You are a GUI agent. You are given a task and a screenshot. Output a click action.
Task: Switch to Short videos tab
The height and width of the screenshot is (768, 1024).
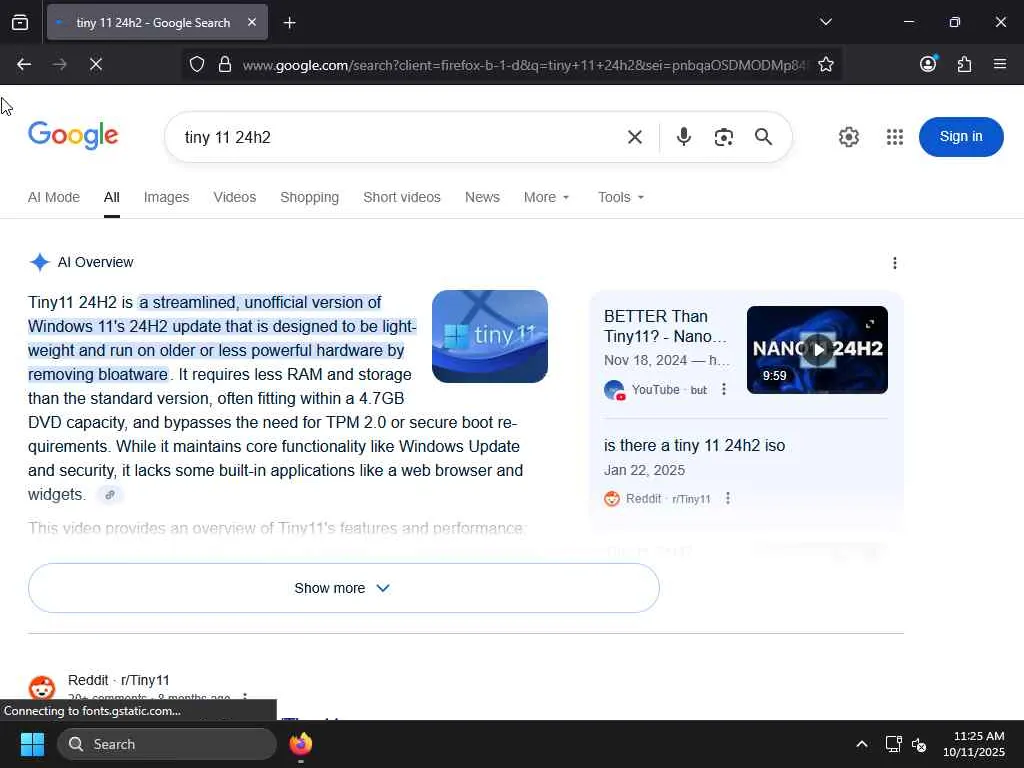(x=402, y=197)
